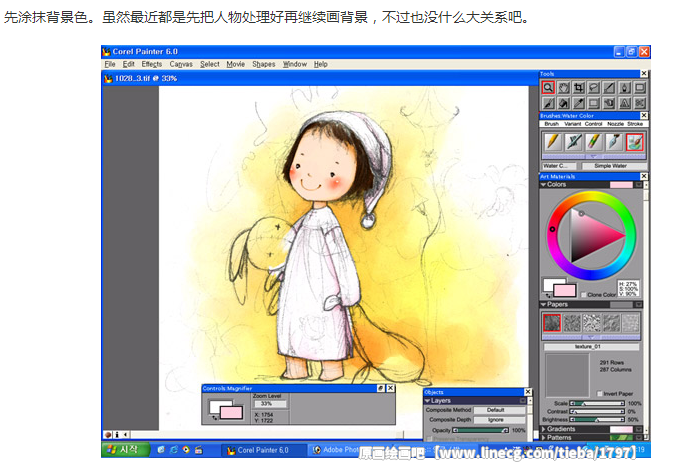677x472 pixels.
Task: Select the Pen tool in Tools
Action: pos(624,88)
